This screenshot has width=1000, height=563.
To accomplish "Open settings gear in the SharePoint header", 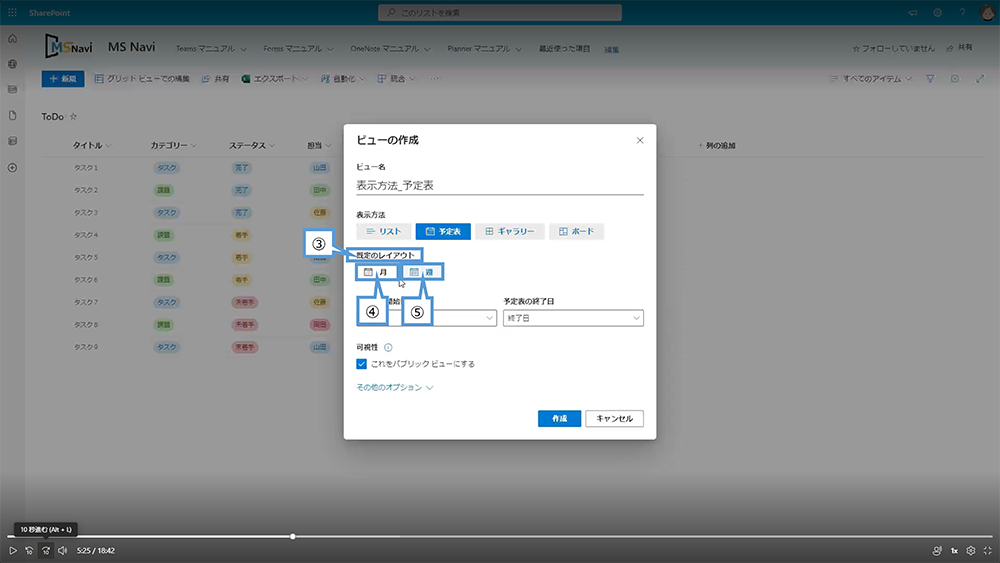I will 938,13.
